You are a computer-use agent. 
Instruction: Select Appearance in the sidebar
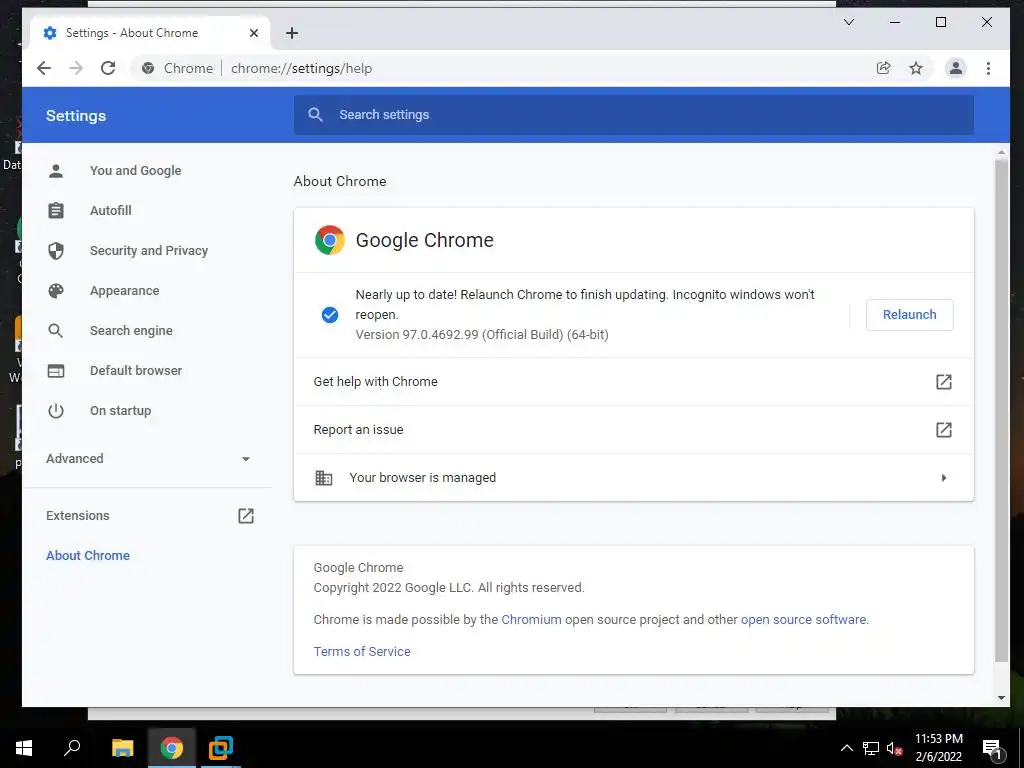(x=125, y=291)
